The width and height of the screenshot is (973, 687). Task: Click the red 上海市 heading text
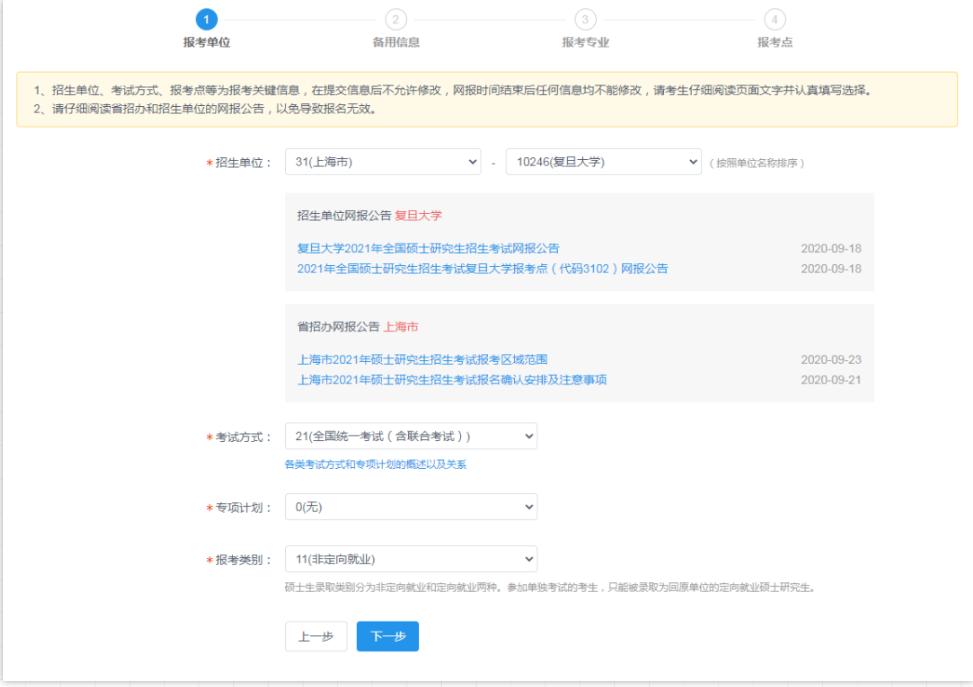[401, 326]
